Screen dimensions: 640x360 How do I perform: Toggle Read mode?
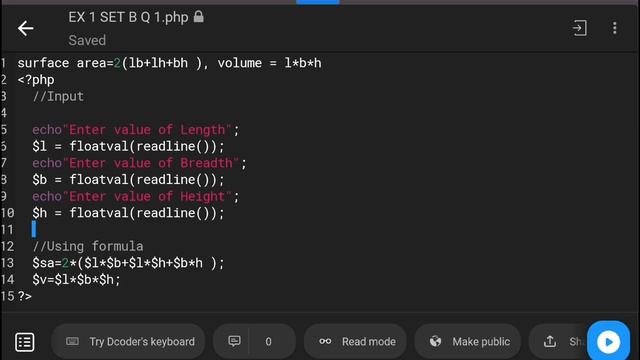click(x=355, y=341)
